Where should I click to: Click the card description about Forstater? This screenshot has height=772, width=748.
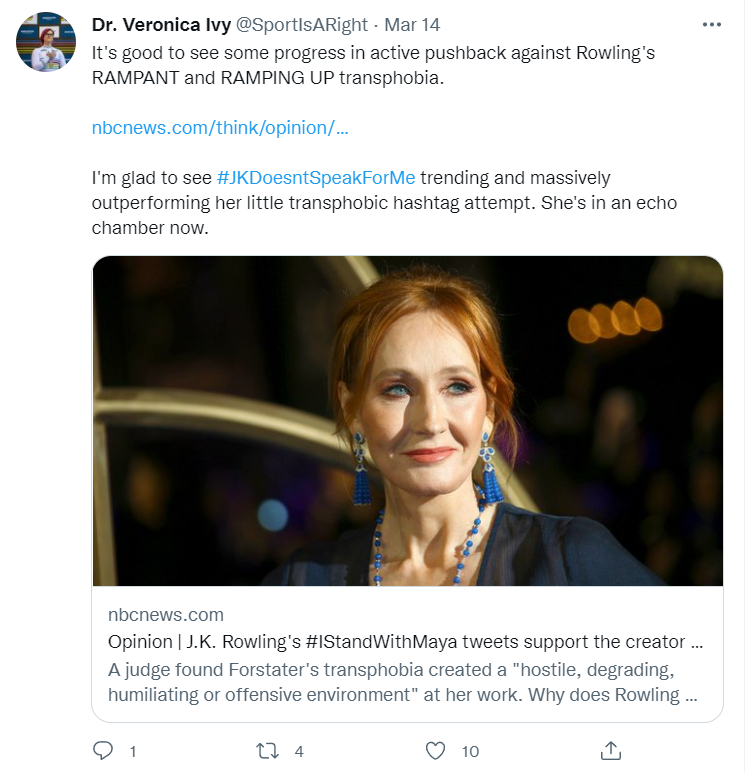pos(403,682)
